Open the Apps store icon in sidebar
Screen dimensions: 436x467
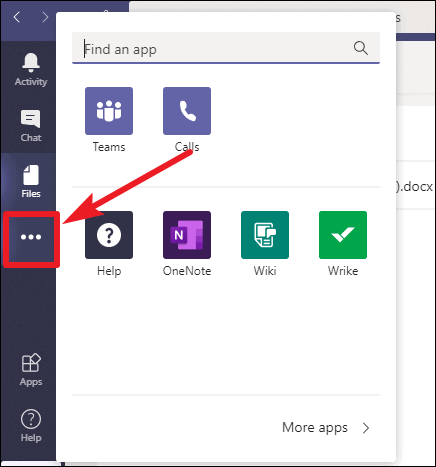click(x=31, y=363)
